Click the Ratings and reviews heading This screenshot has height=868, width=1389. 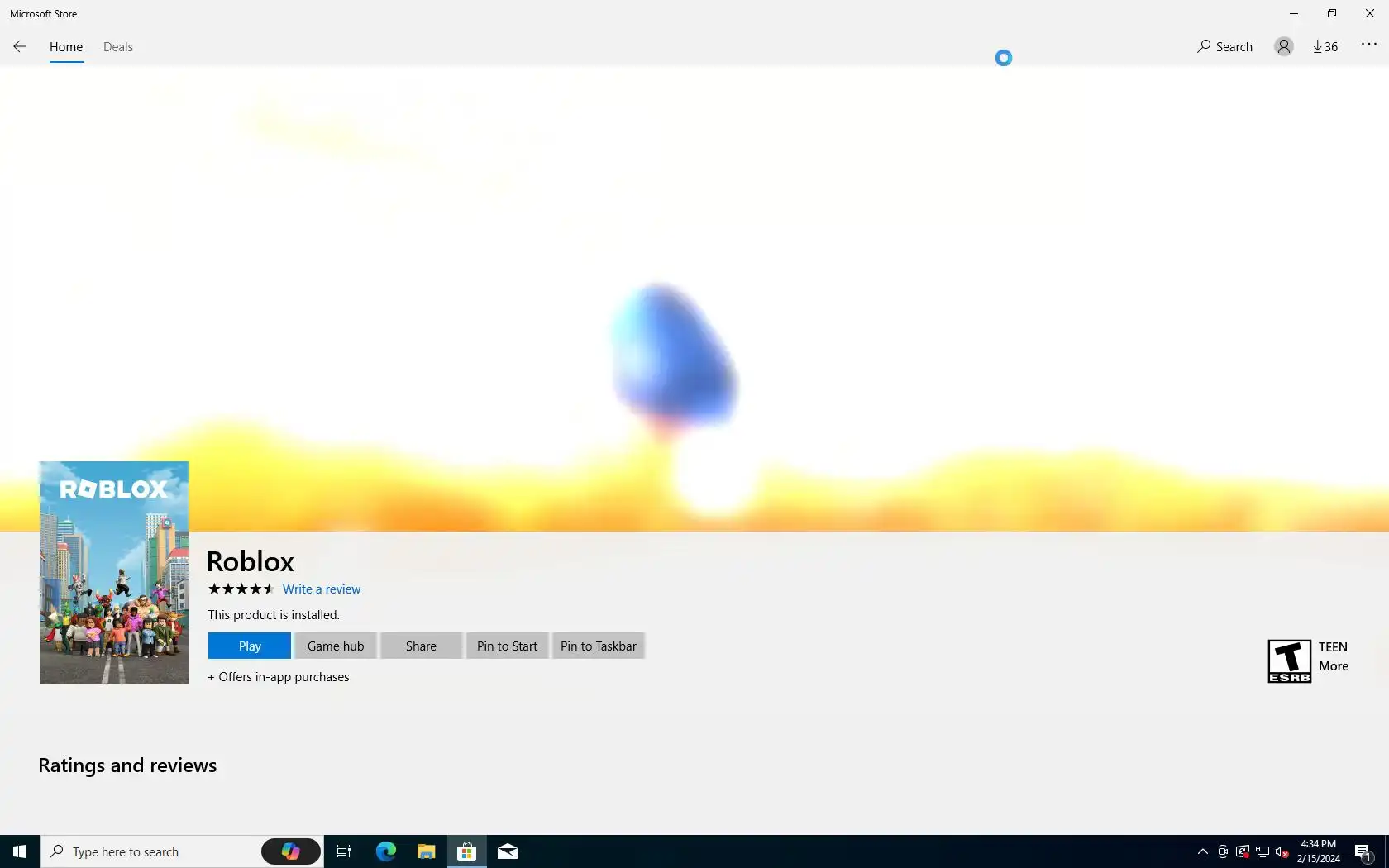pyautogui.click(x=127, y=765)
